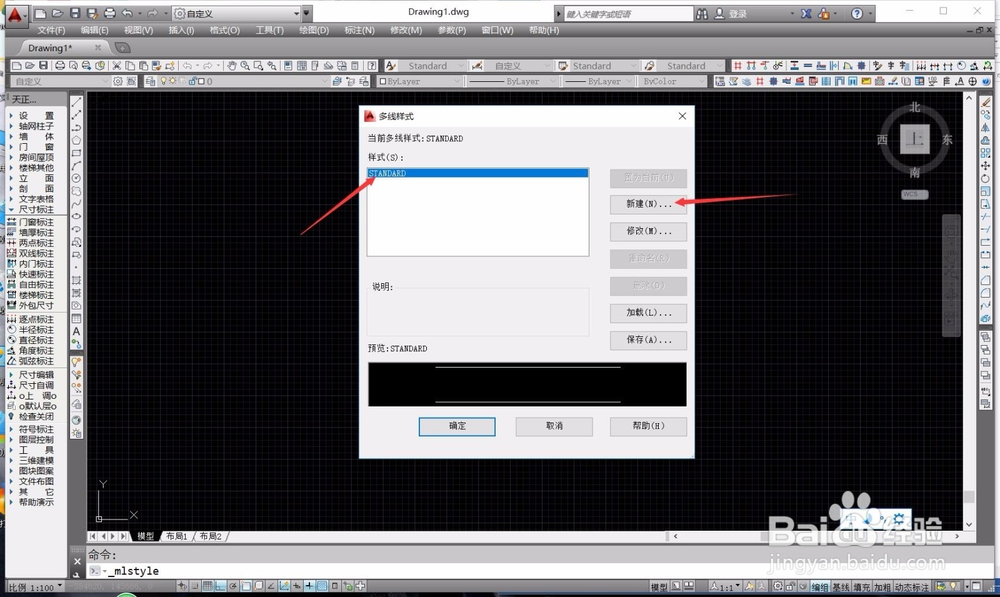1000x597 pixels.
Task: Select the Pan hand tool
Action: pos(232,66)
